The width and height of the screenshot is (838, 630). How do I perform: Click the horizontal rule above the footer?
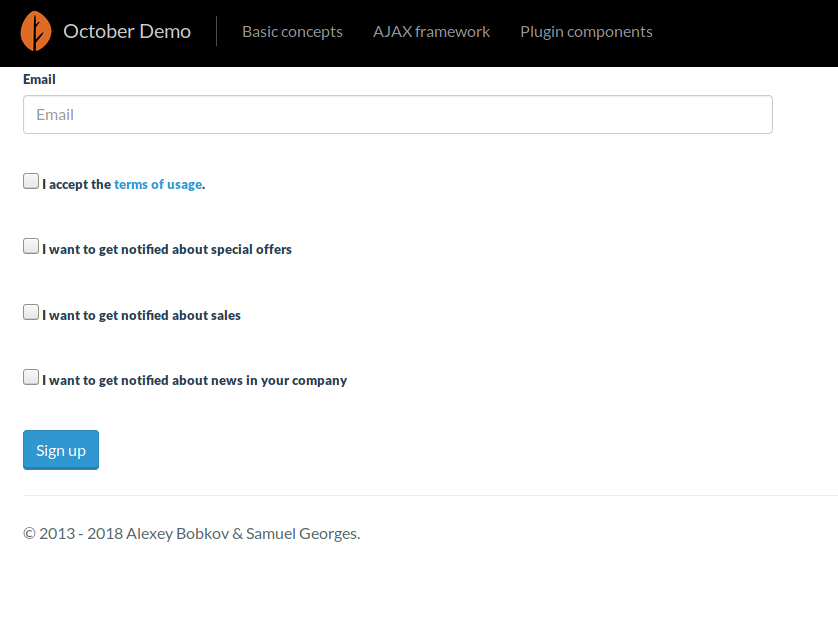click(430, 495)
